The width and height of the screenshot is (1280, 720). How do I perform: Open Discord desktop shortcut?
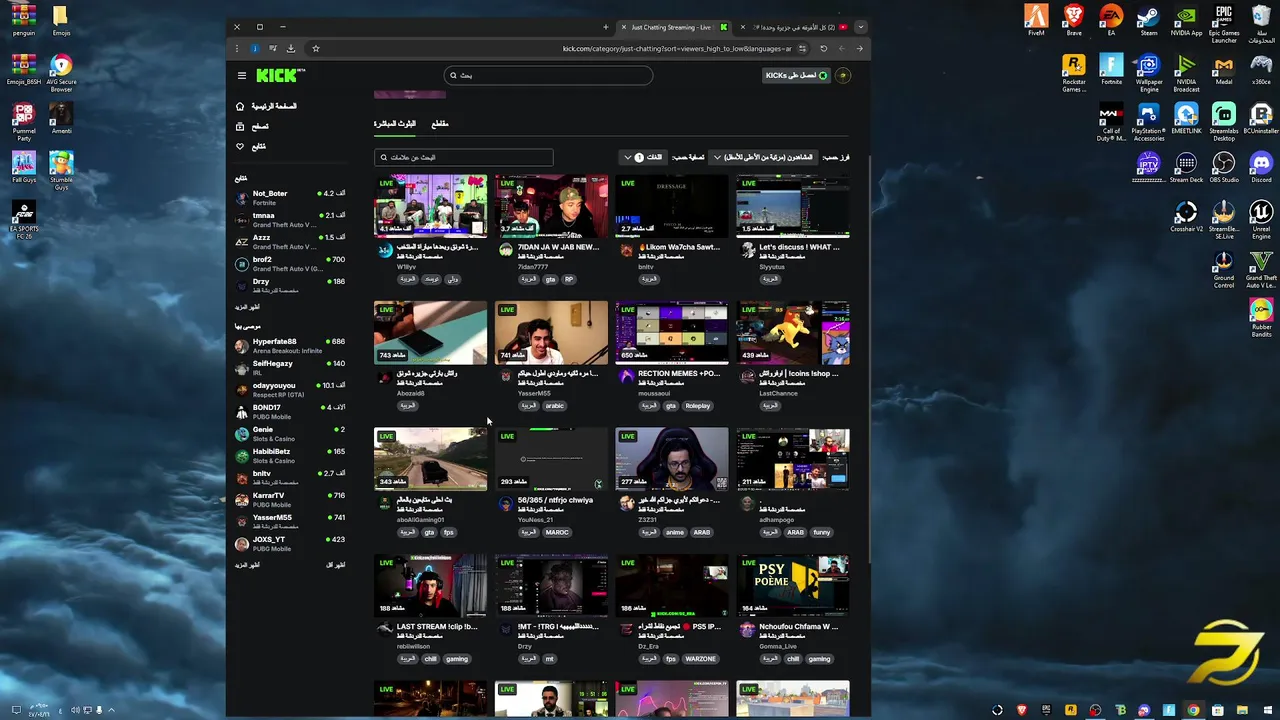(1261, 167)
